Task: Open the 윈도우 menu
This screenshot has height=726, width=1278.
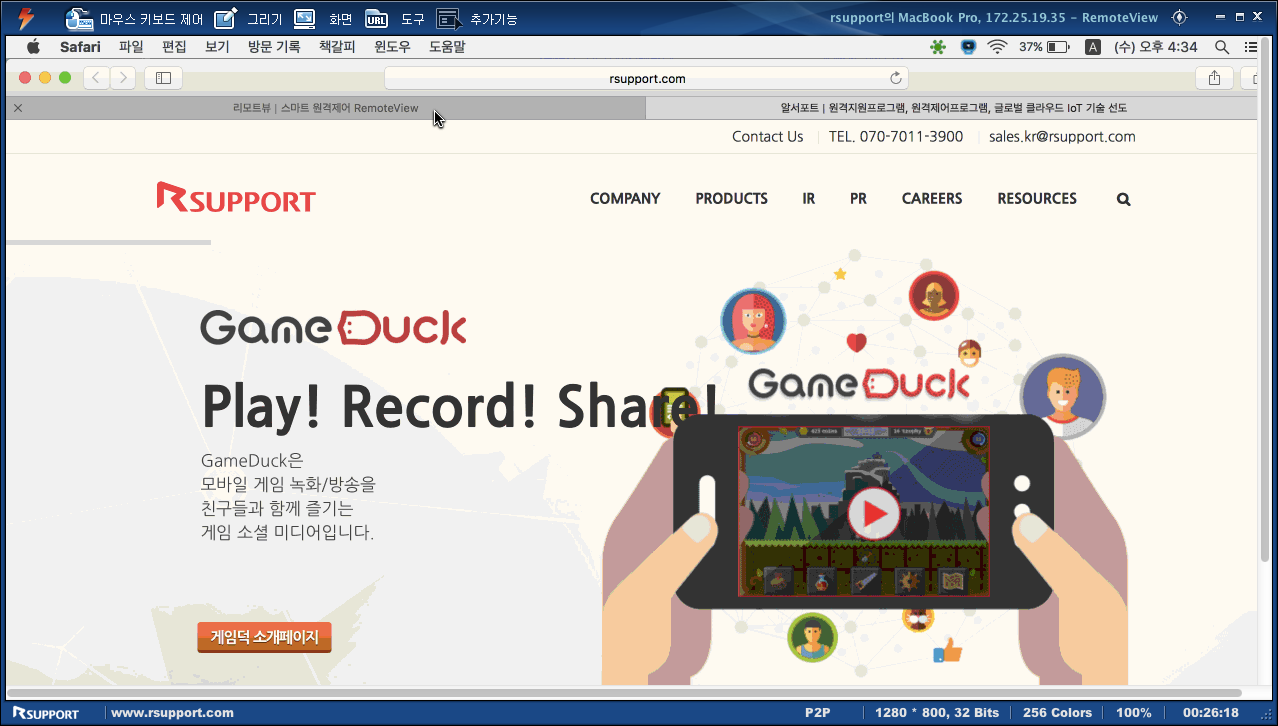Action: coord(392,47)
